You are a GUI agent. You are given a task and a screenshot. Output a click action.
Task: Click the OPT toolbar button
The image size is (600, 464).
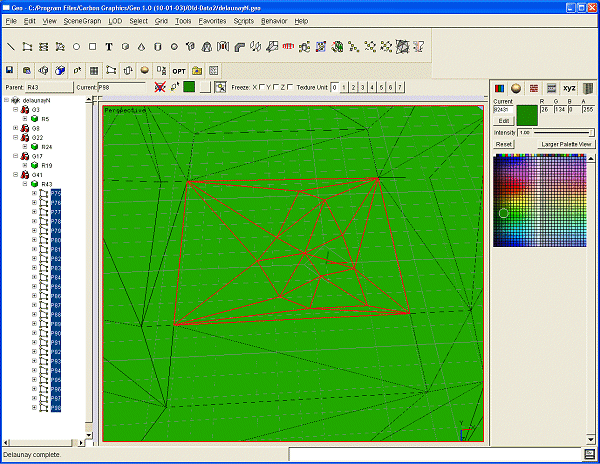pos(179,71)
